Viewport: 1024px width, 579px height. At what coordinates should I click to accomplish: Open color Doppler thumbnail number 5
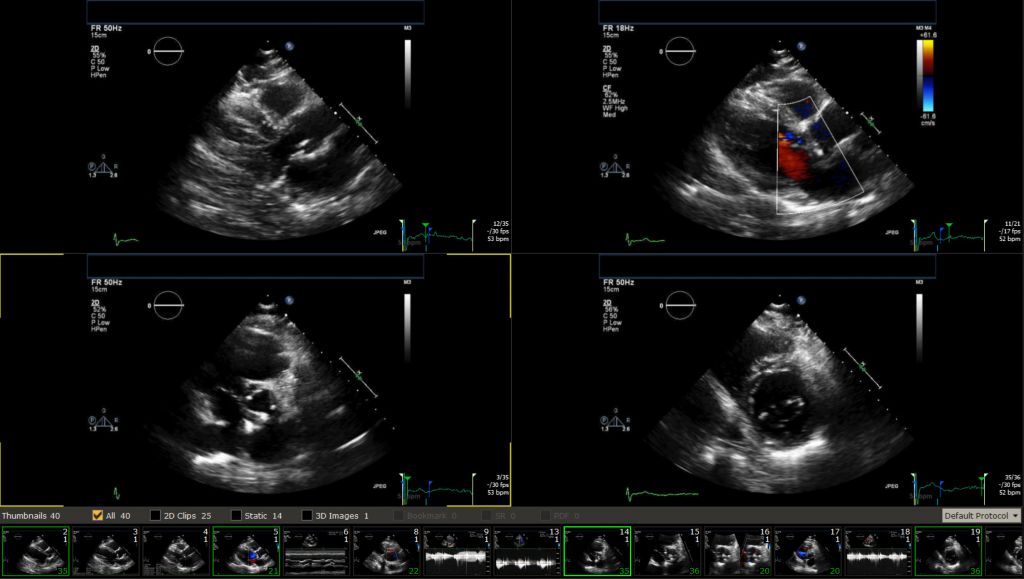[x=246, y=552]
